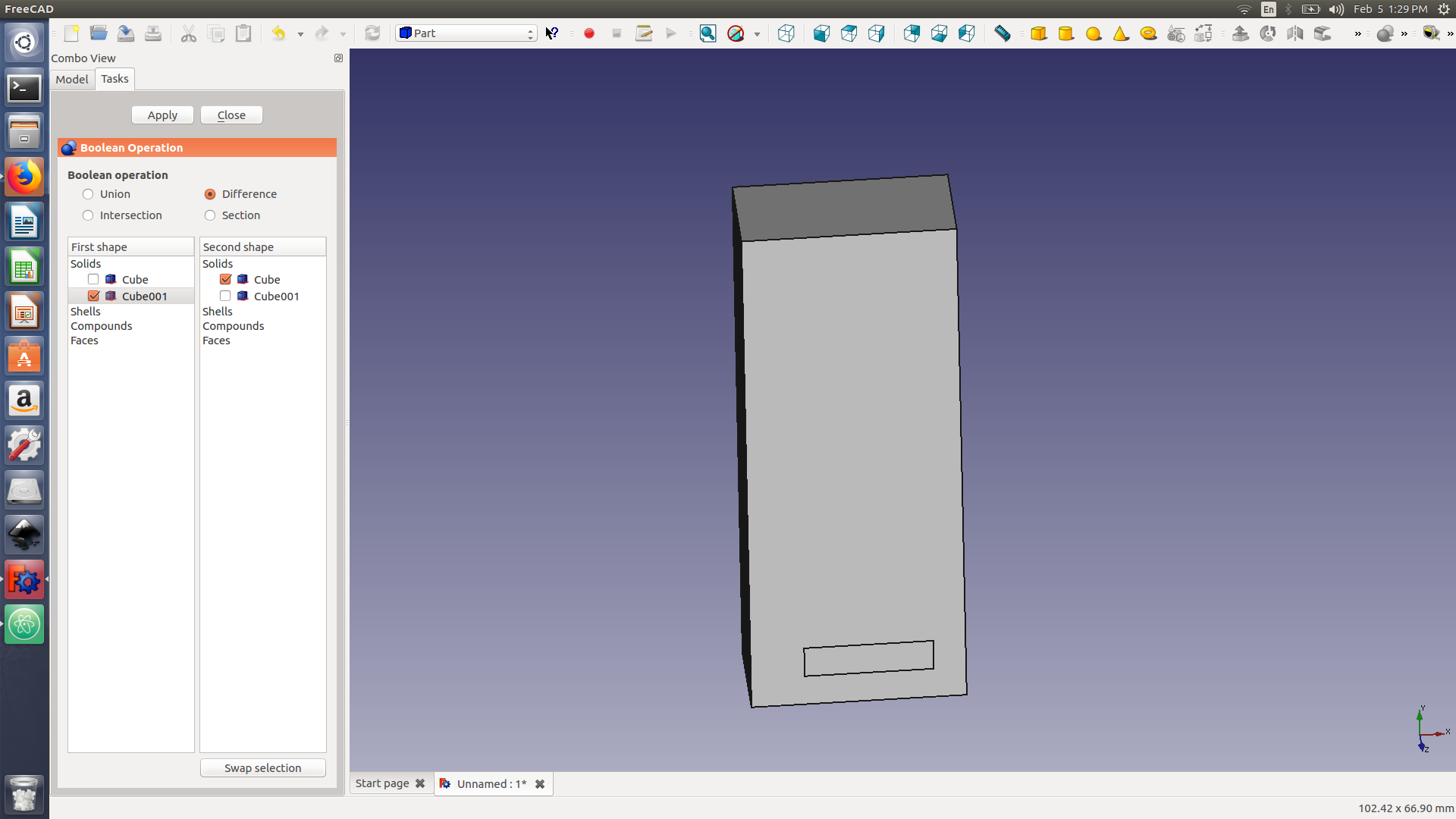Screen dimensions: 1456x819
Task: Create a cube primitive
Action: tap(1039, 33)
